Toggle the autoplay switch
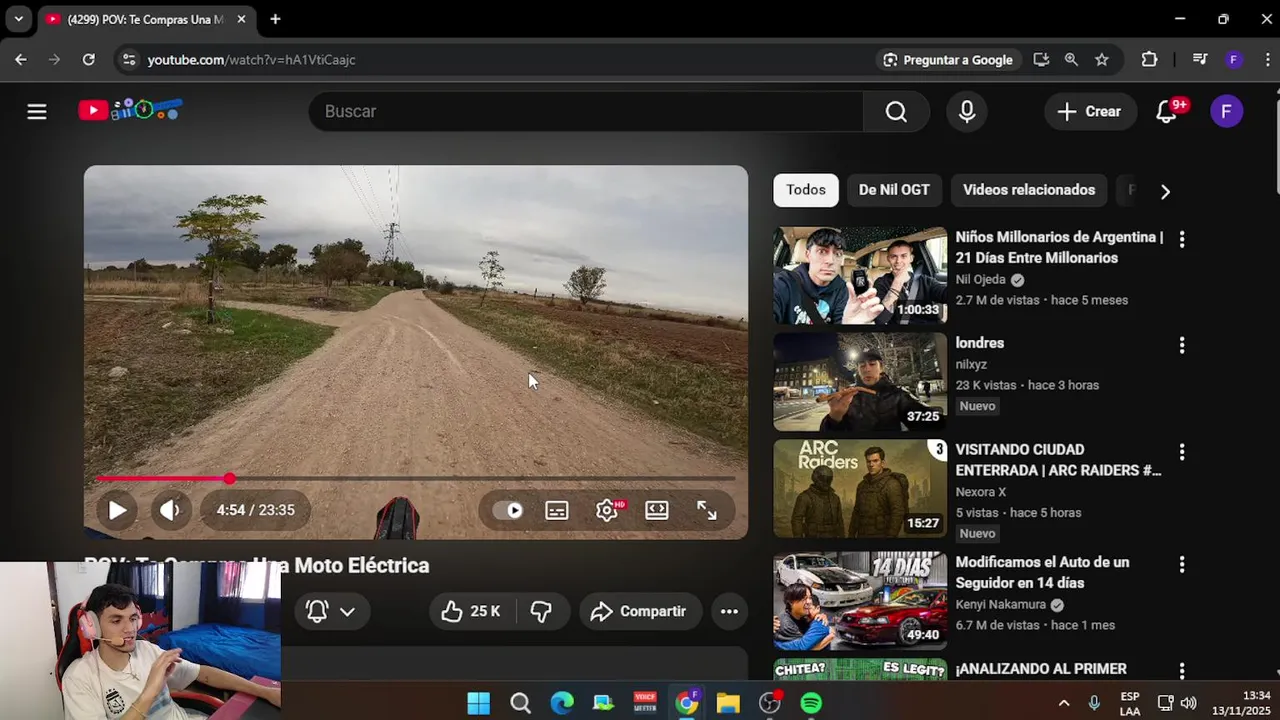 pyautogui.click(x=508, y=510)
